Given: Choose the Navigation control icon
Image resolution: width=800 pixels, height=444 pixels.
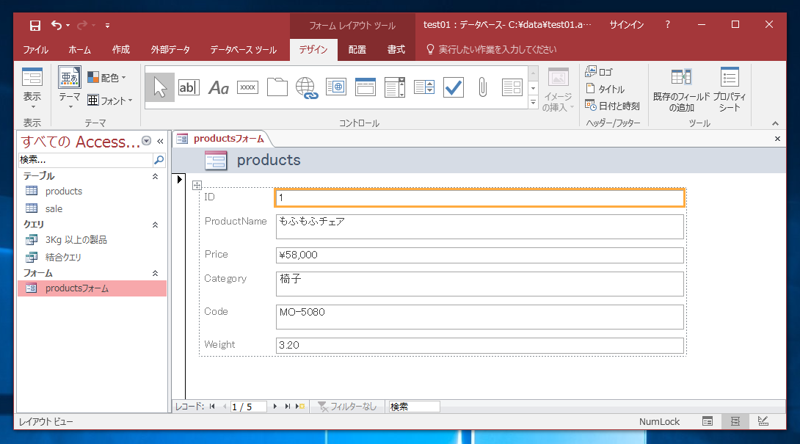Looking at the screenshot, I should click(365, 87).
